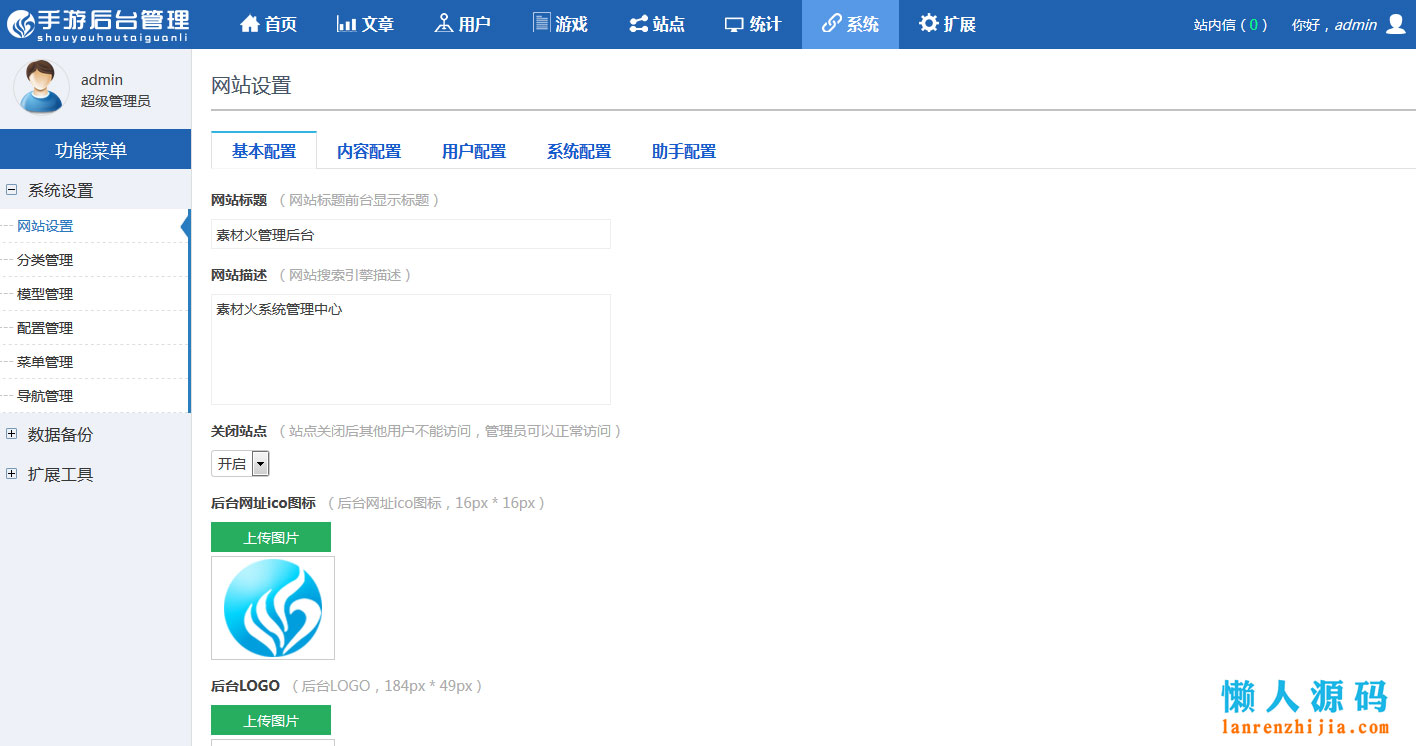Switch to the 基本配置 tab

tap(264, 151)
